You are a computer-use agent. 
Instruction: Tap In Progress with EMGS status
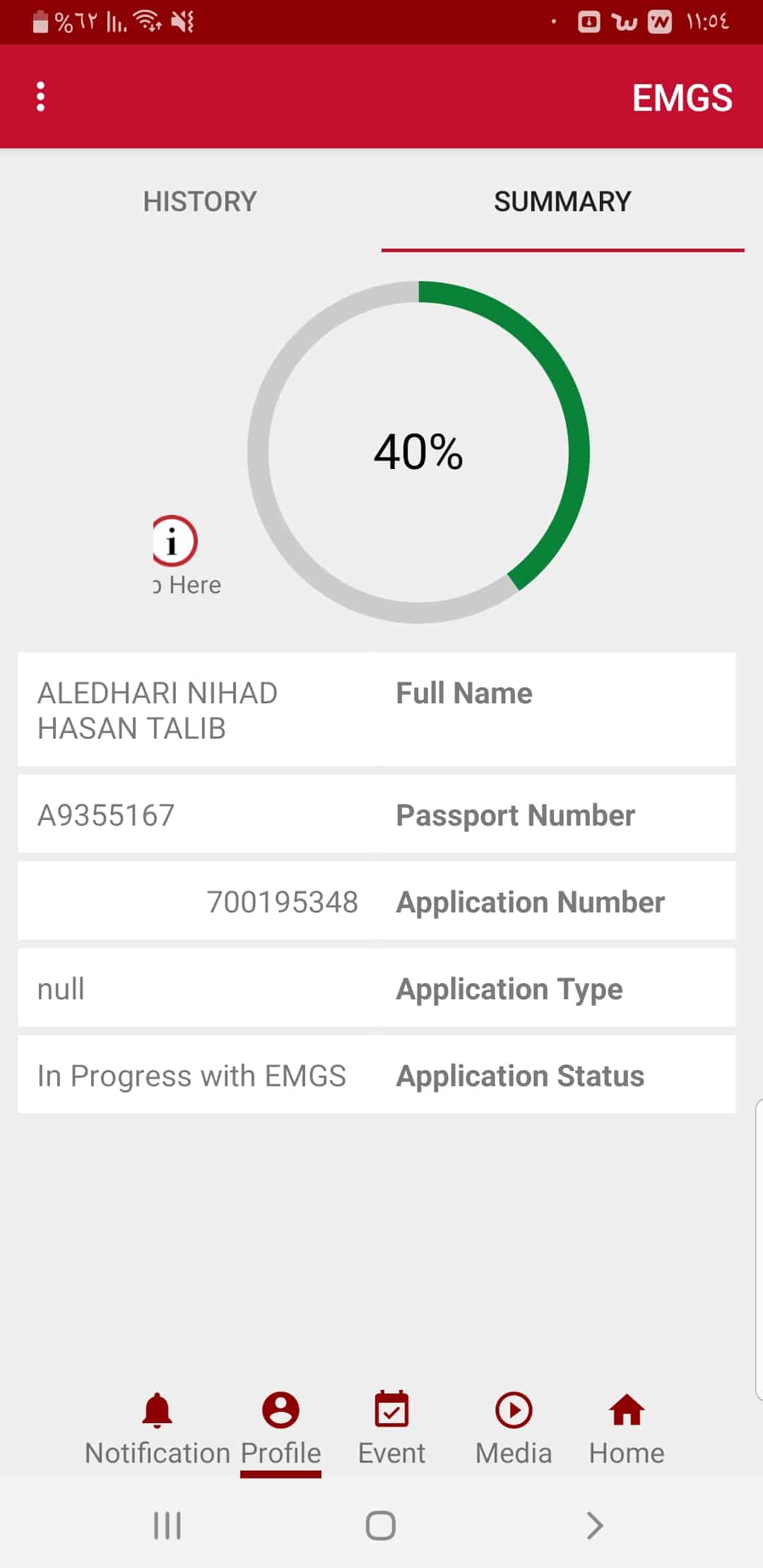pyautogui.click(x=191, y=1076)
